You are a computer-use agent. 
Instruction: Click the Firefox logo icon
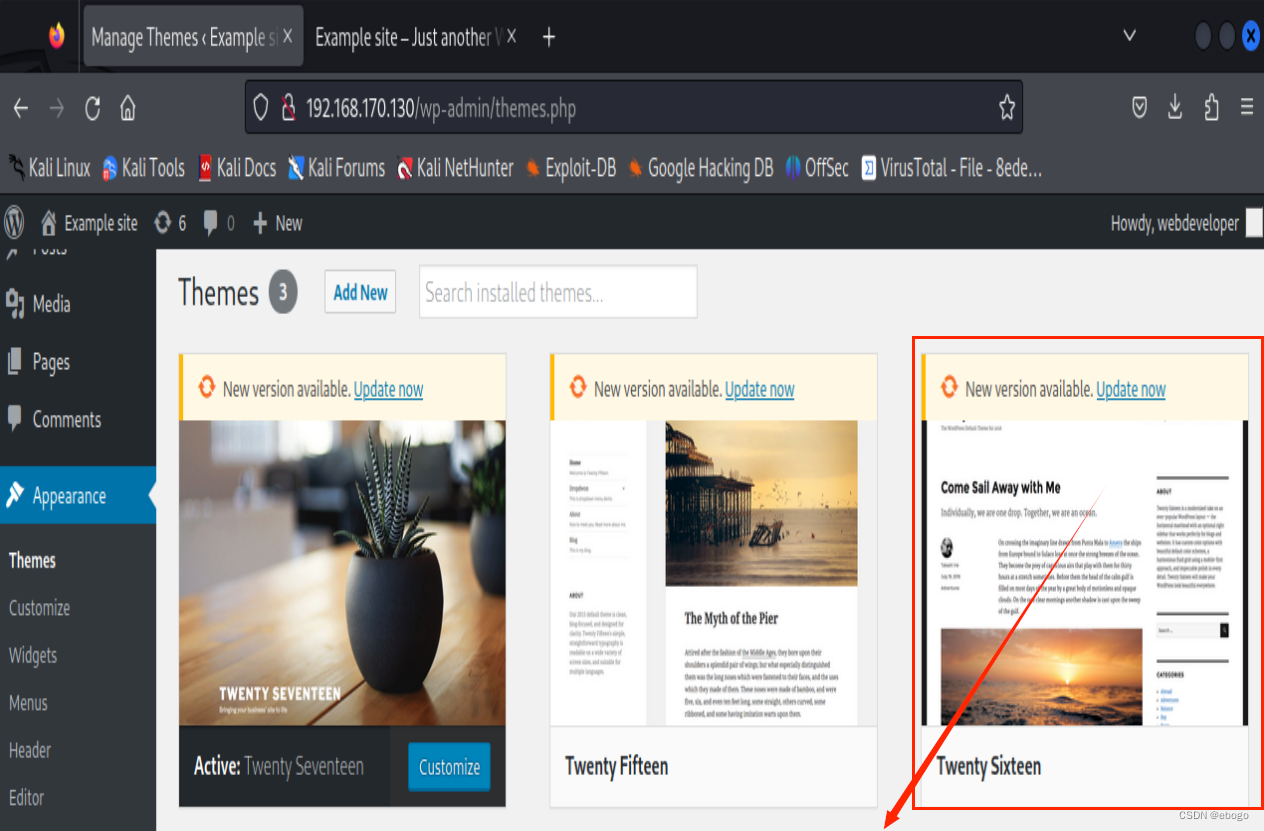click(56, 36)
